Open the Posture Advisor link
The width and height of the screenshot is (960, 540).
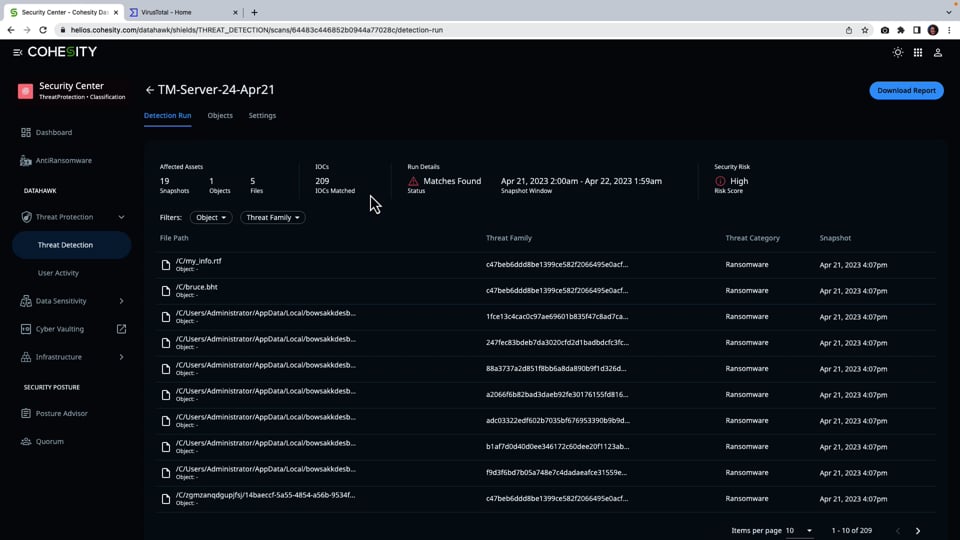61,413
